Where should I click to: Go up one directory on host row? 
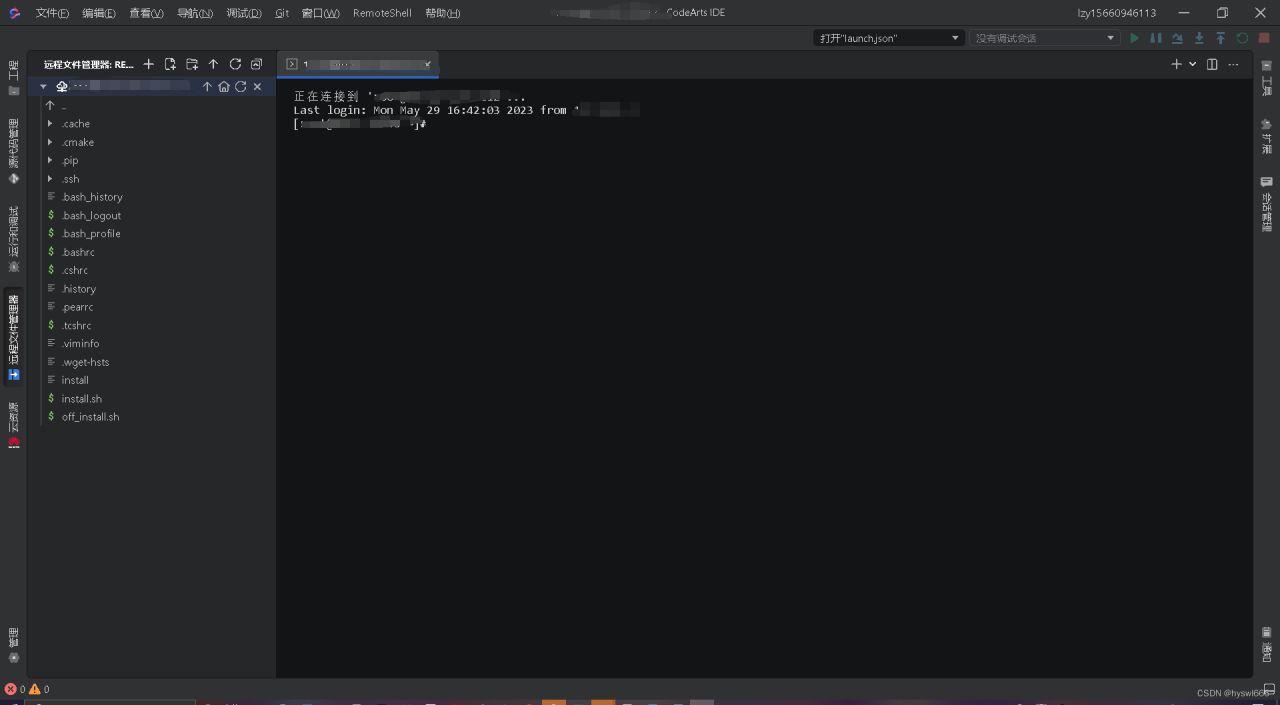tap(208, 87)
